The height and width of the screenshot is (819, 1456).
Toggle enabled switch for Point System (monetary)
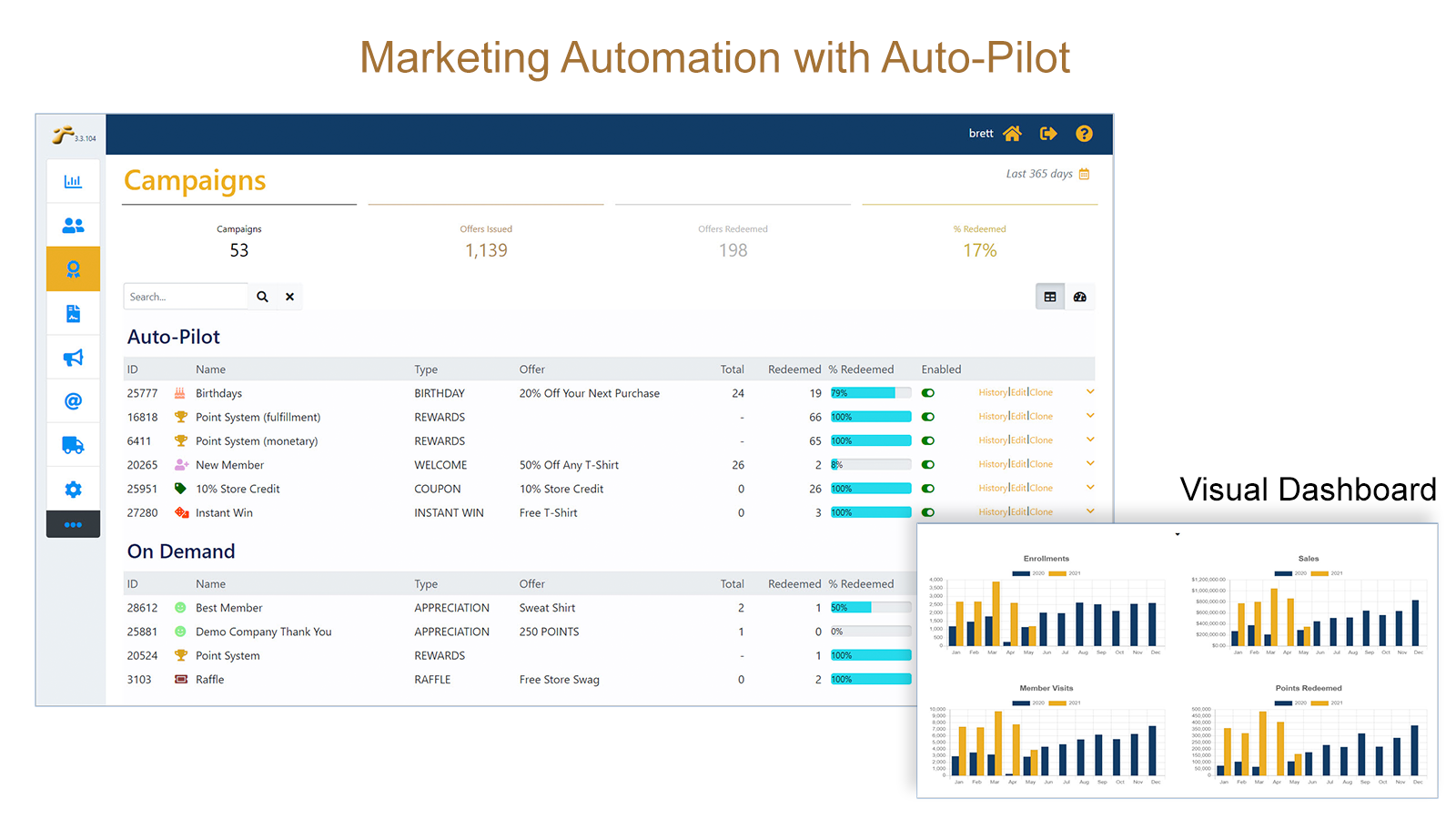(x=928, y=440)
